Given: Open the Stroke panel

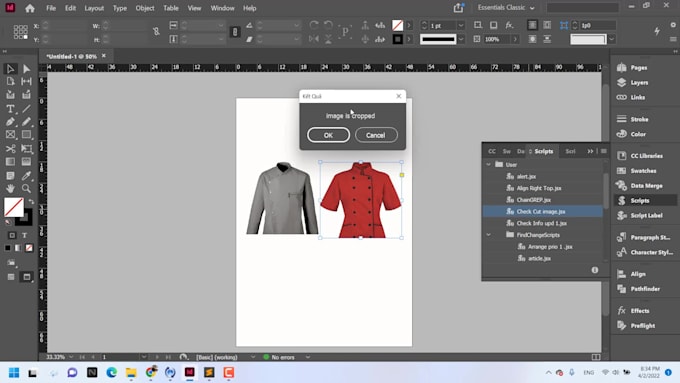Looking at the screenshot, I should (x=633, y=119).
